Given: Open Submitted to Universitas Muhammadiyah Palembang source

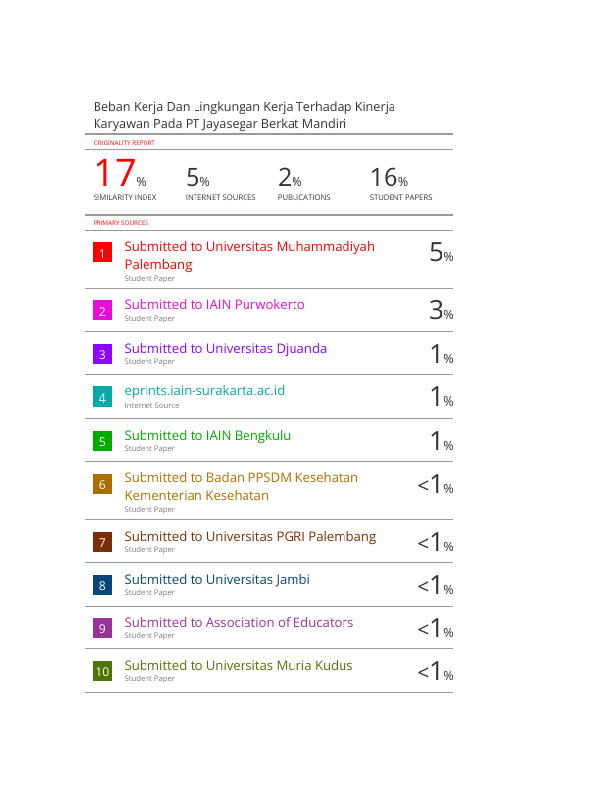Looking at the screenshot, I should point(249,255).
